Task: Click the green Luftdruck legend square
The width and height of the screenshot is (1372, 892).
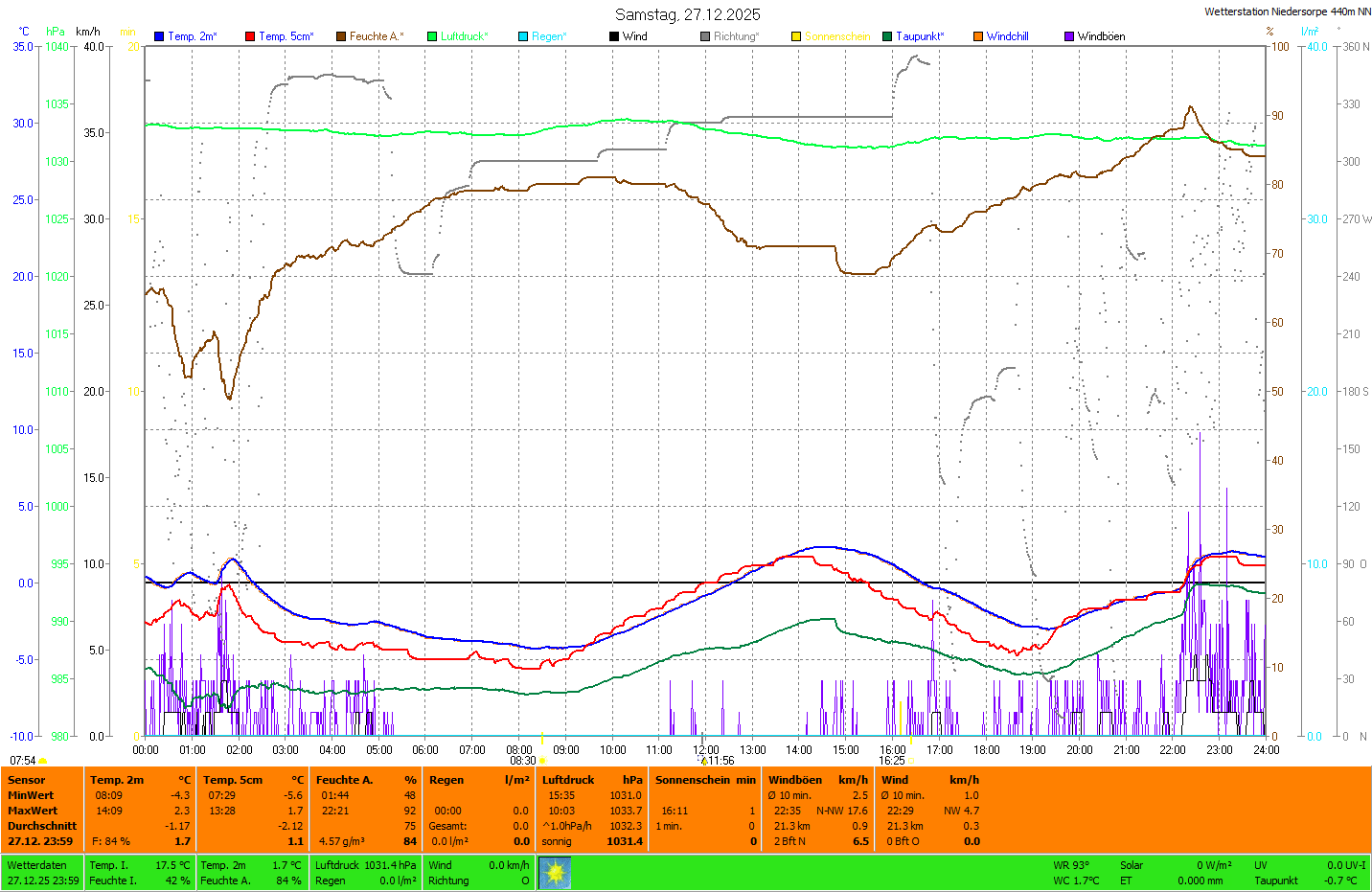Action: (x=432, y=36)
